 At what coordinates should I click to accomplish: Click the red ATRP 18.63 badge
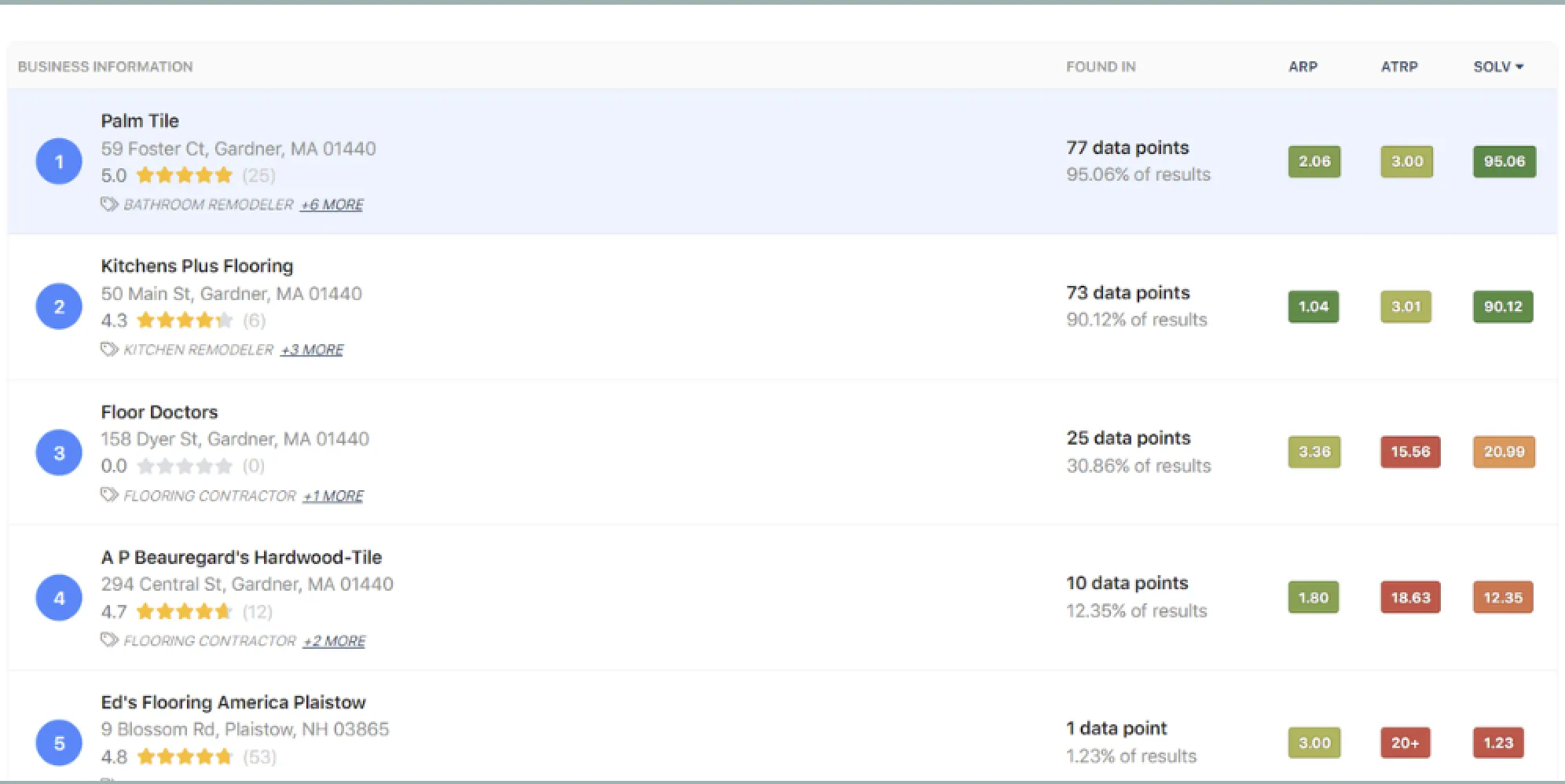(x=1411, y=598)
